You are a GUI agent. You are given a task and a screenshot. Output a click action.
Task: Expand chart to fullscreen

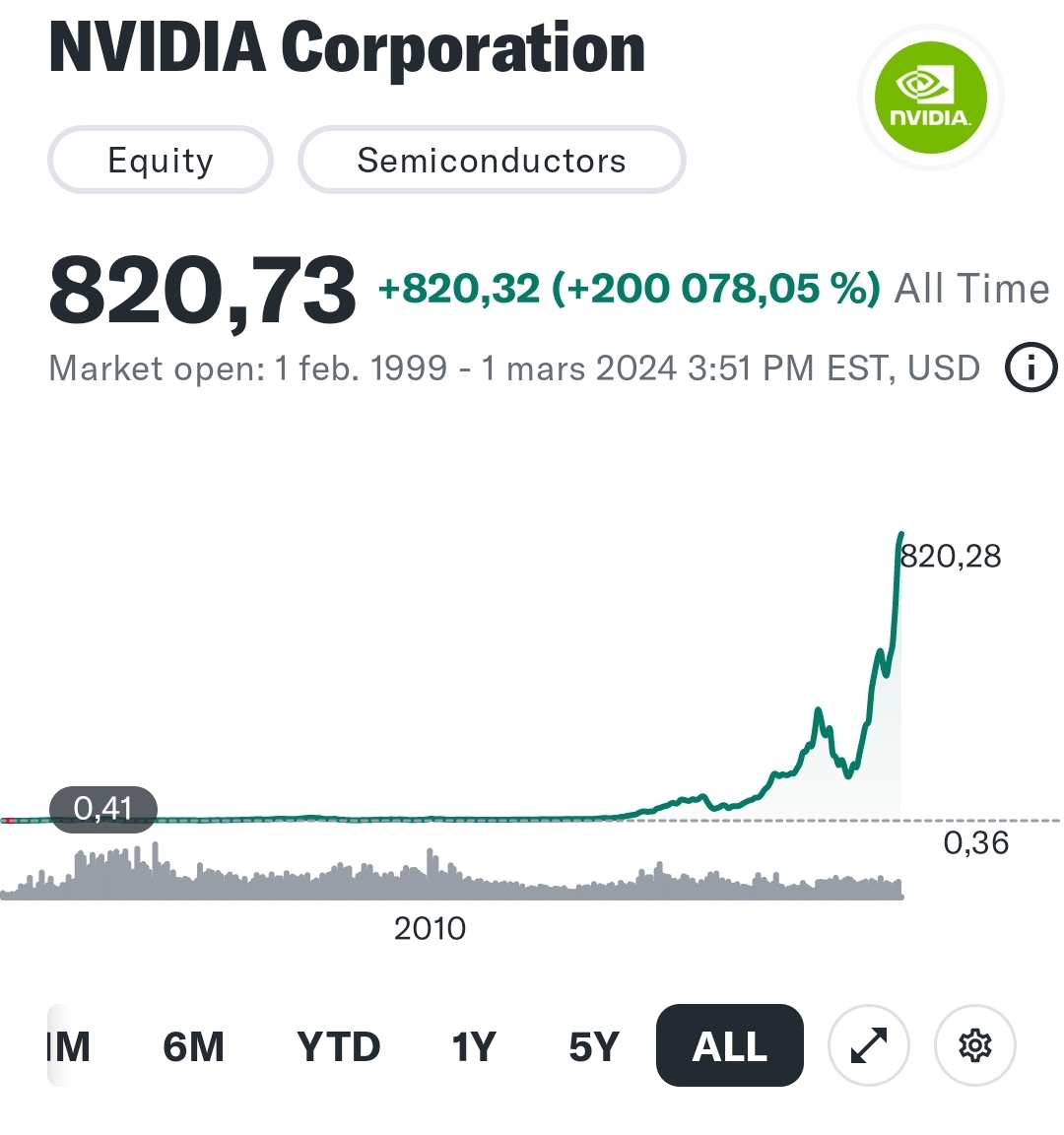[869, 1045]
